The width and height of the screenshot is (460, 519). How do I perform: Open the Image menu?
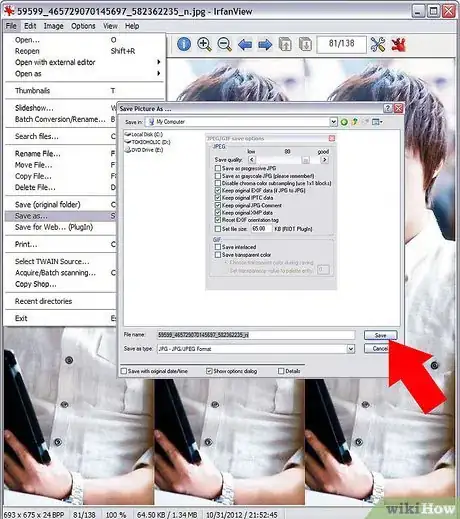53,26
